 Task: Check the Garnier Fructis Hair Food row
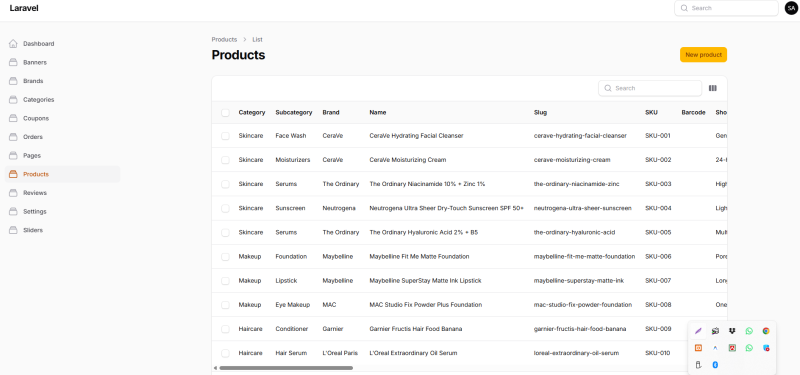(x=226, y=329)
